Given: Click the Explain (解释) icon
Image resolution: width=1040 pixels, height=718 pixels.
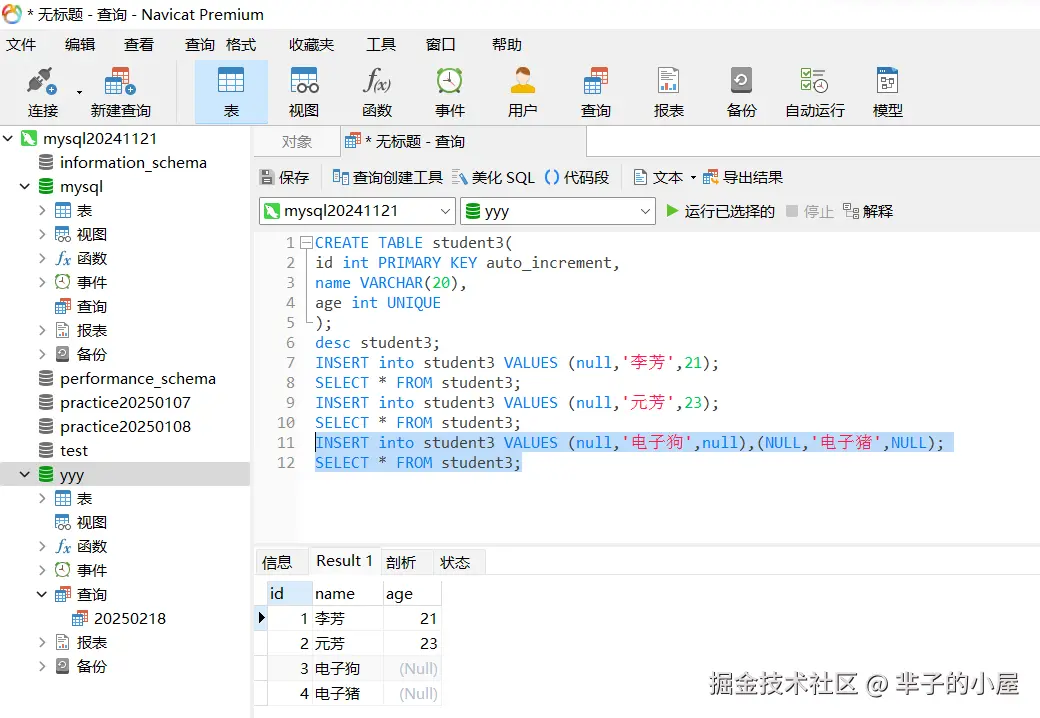Looking at the screenshot, I should pos(851,211).
